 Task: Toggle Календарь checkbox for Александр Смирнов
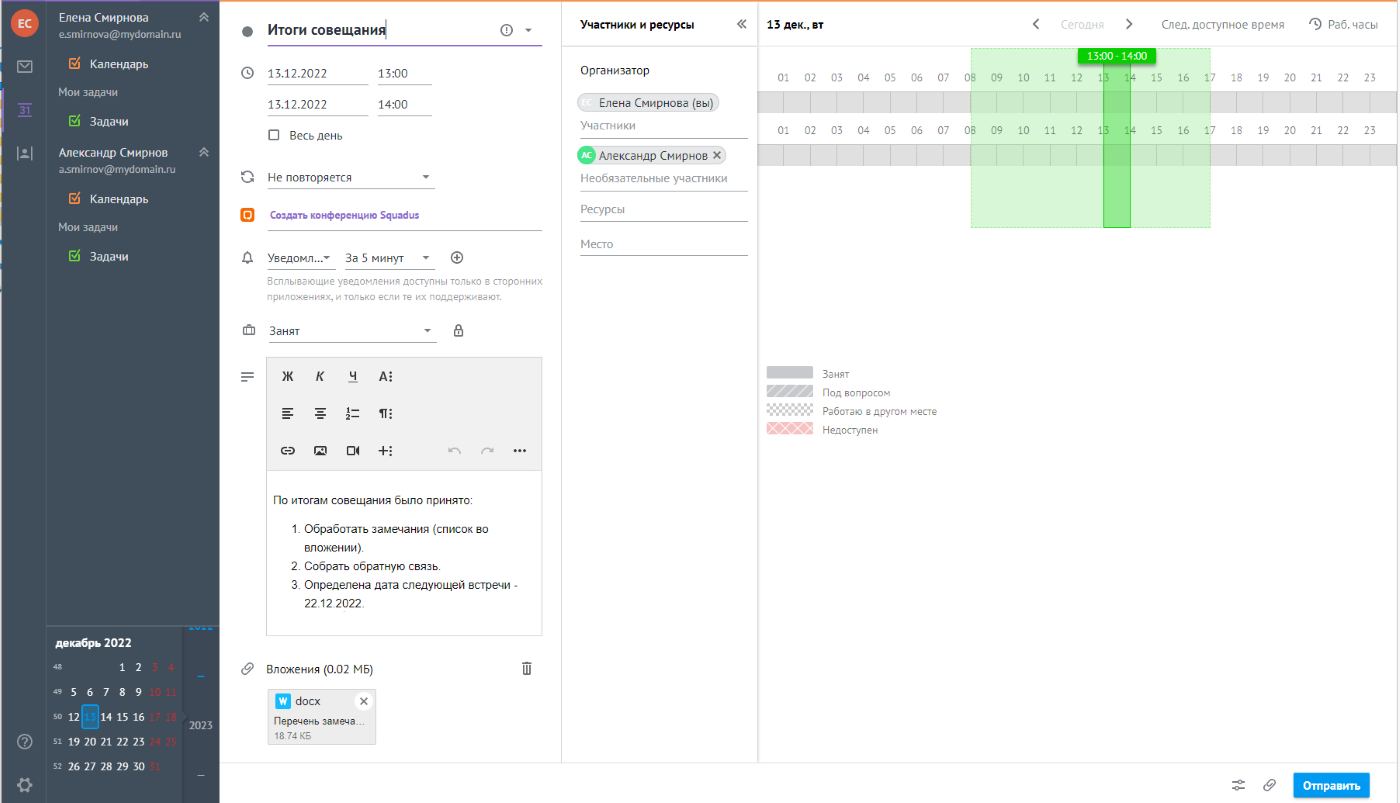pyautogui.click(x=75, y=199)
